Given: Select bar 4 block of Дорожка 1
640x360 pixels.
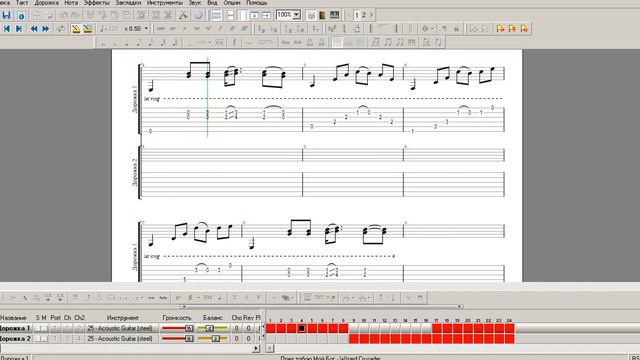Looking at the screenshot, I should click(302, 328).
